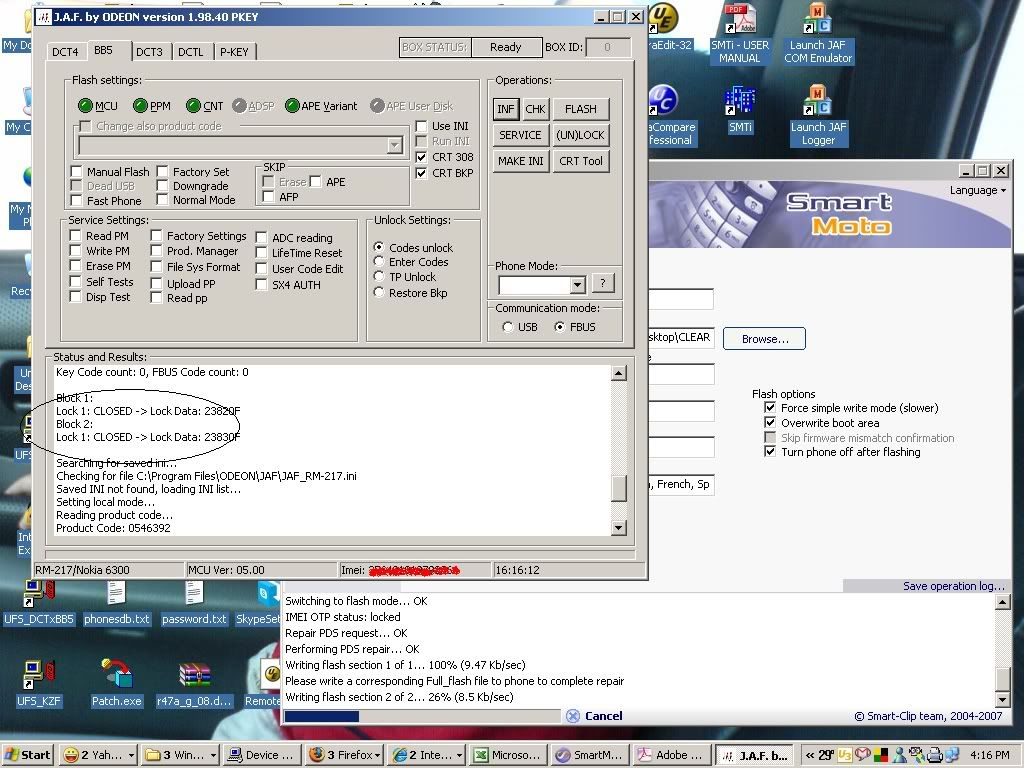
Task: Open the DCT3 tab
Action: [150, 52]
